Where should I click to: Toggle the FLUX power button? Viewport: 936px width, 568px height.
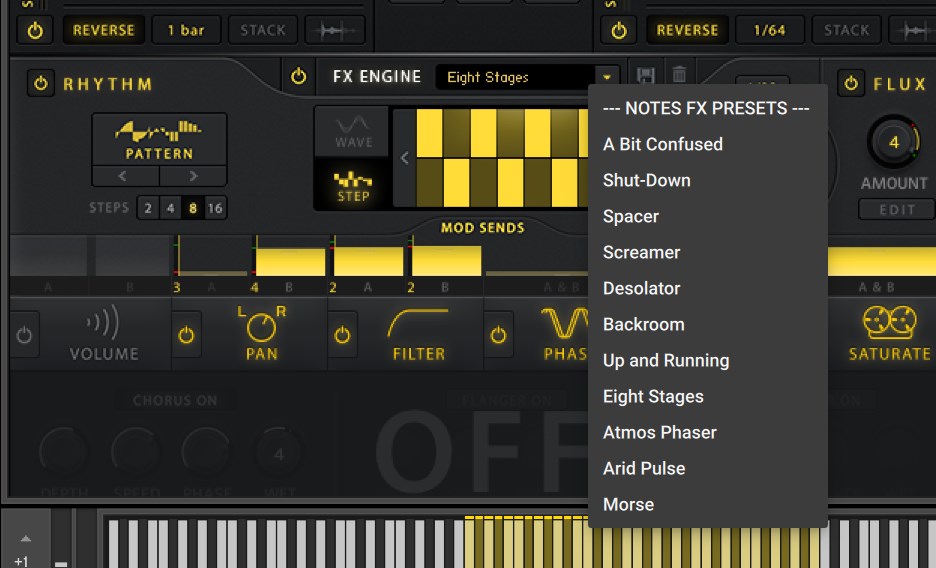(x=851, y=84)
